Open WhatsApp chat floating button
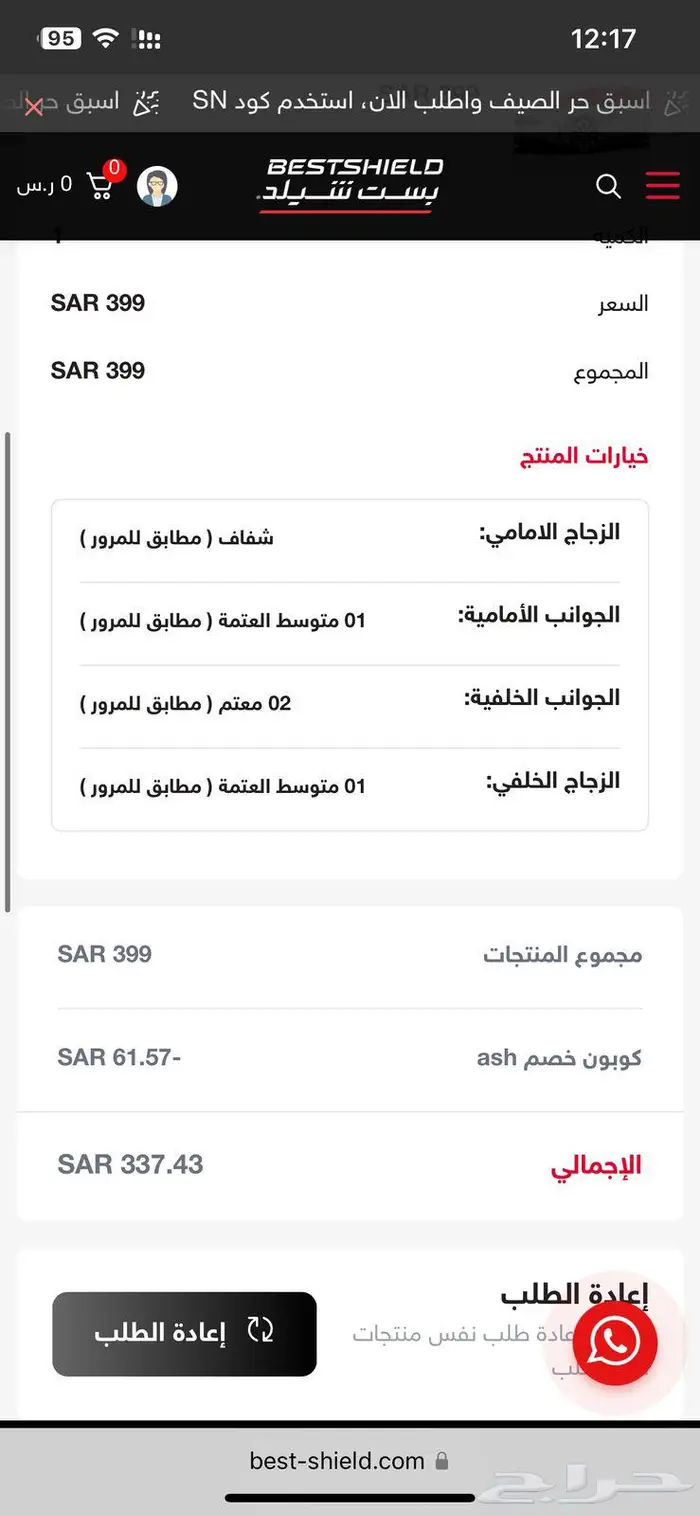 pos(614,1342)
